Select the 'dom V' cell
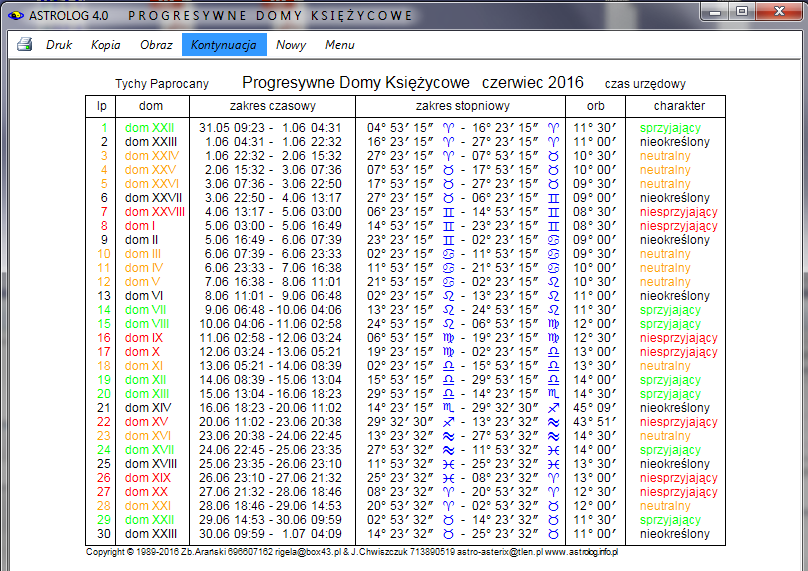Image resolution: width=808 pixels, height=571 pixels. coord(142,282)
